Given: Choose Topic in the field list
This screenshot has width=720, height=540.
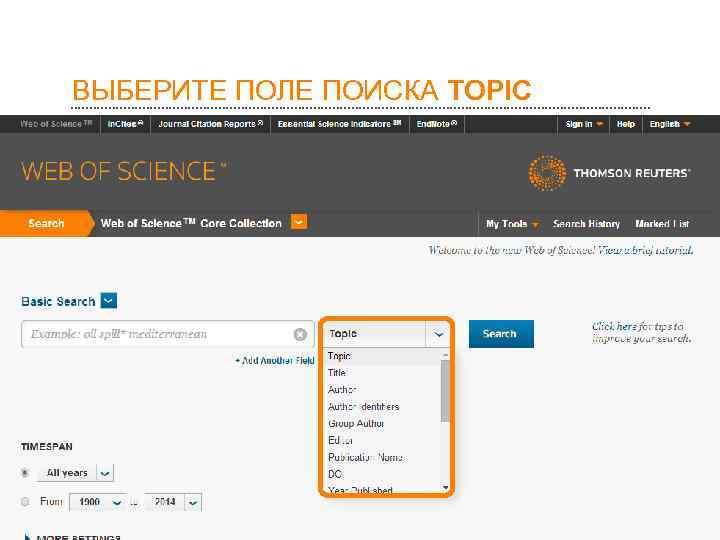Looking at the screenshot, I should (383, 356).
